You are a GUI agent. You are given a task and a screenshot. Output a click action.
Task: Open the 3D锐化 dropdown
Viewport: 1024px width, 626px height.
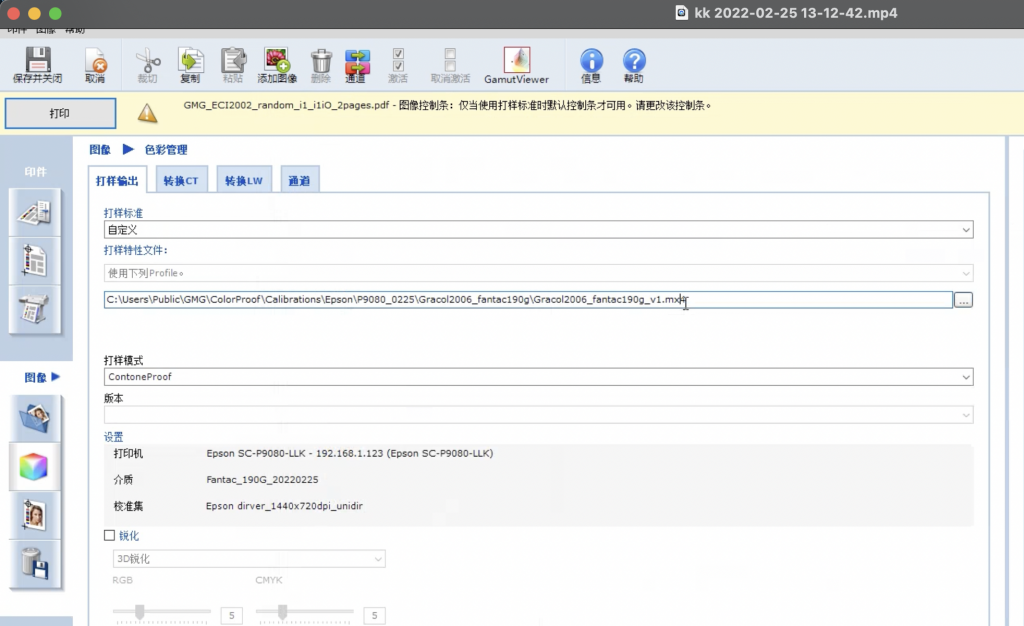(249, 559)
